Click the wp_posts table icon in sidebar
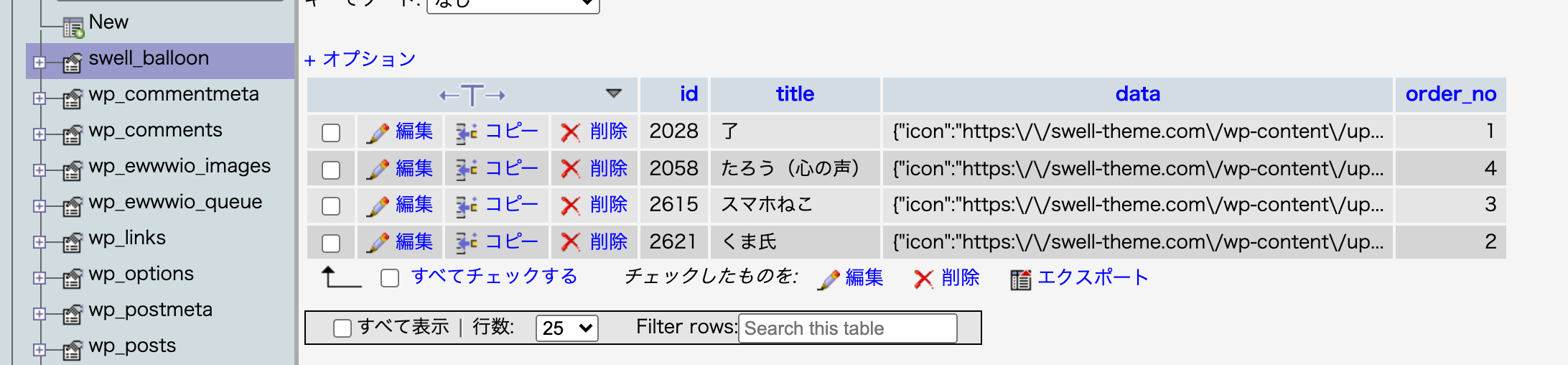 point(73,349)
